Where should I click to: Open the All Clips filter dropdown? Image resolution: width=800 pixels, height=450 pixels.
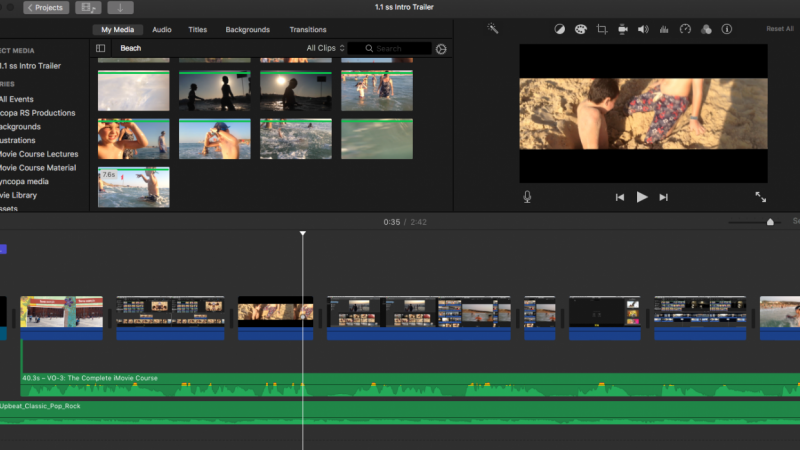coord(325,48)
